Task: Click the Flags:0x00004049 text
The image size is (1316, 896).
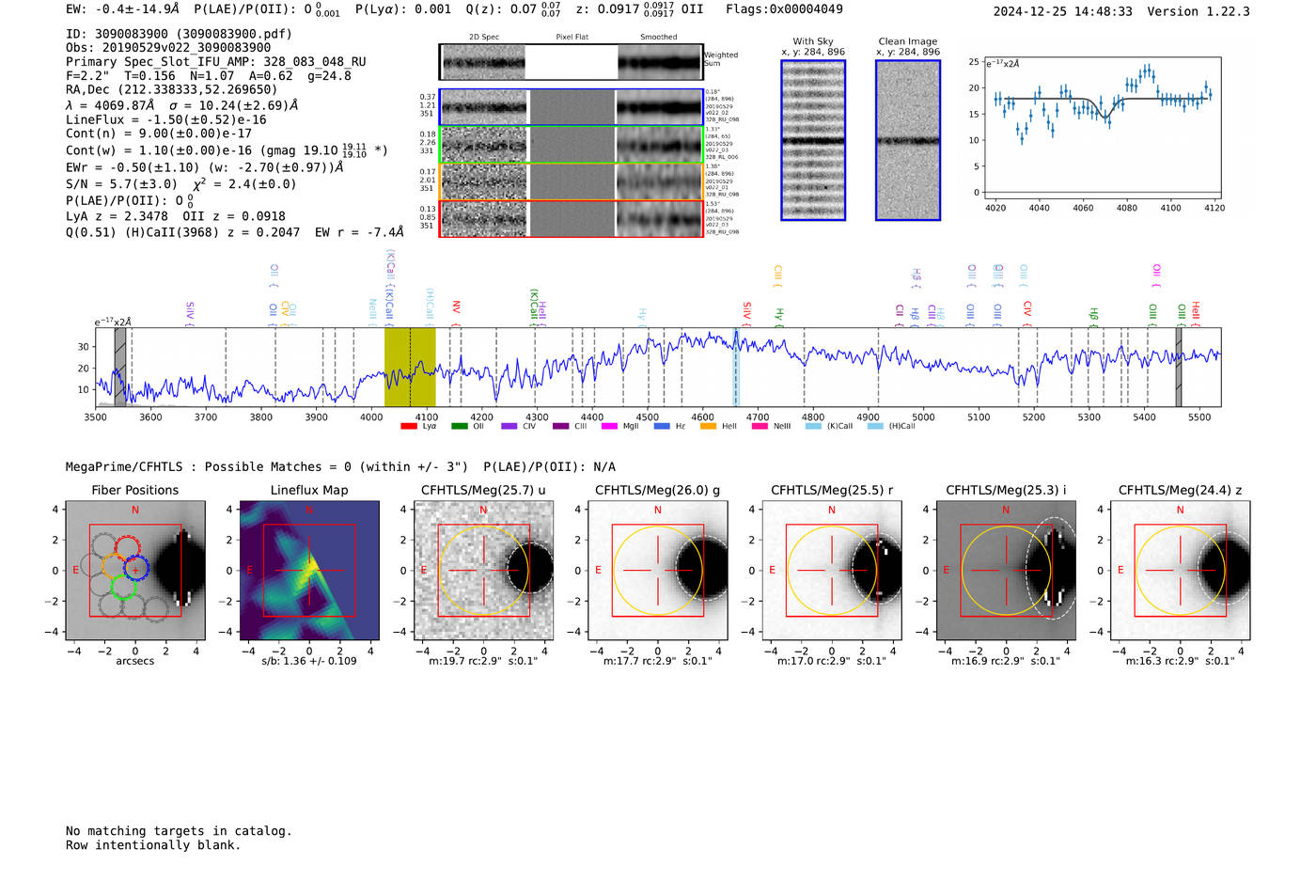Action: [x=784, y=9]
